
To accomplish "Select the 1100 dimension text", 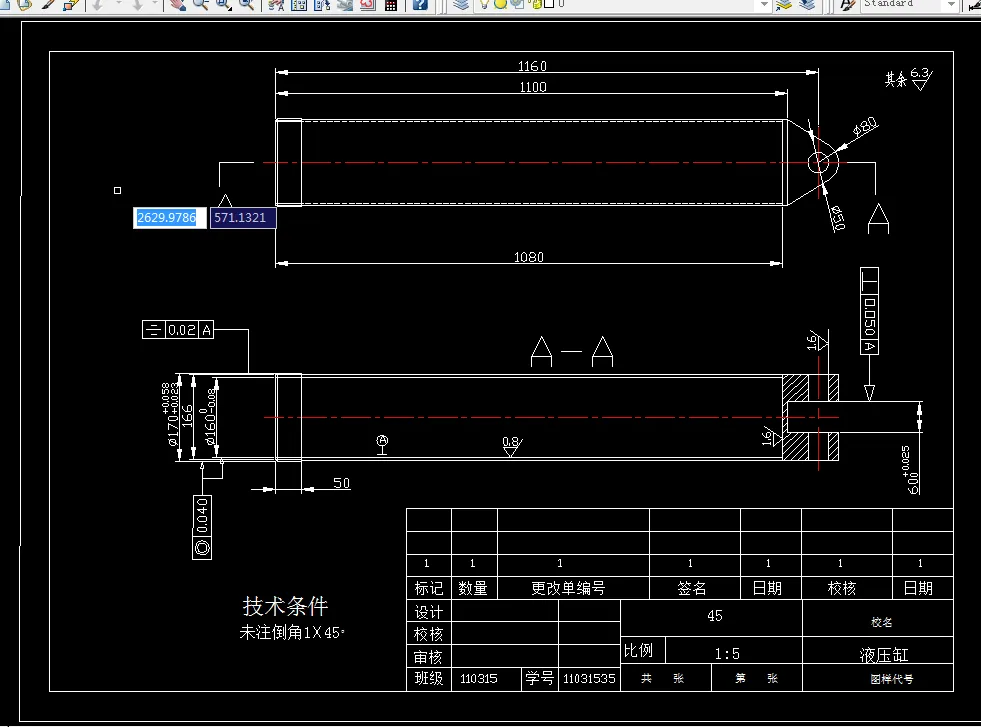I will click(x=533, y=87).
